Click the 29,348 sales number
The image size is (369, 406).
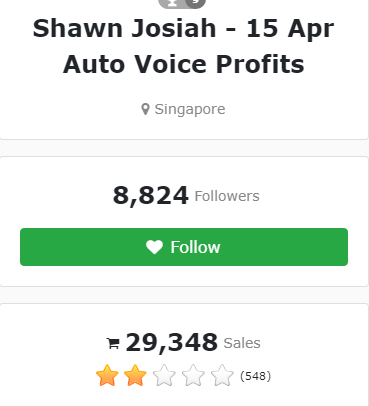pyautogui.click(x=172, y=343)
